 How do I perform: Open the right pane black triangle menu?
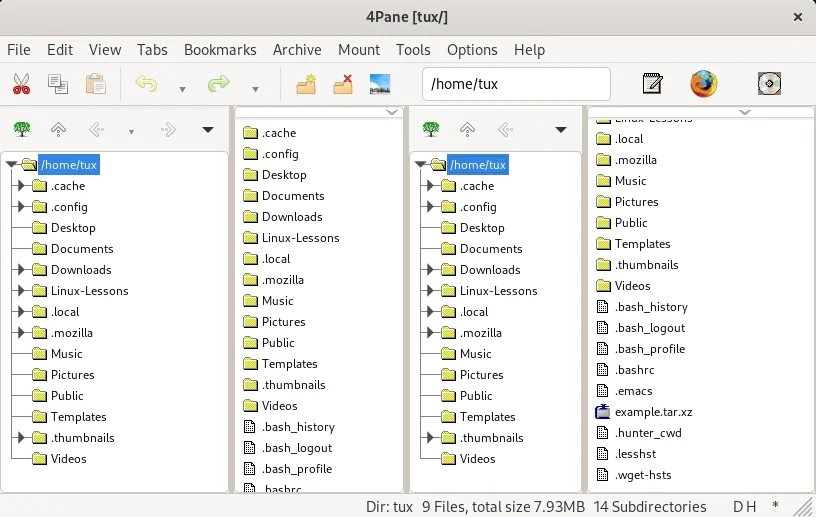click(560, 130)
